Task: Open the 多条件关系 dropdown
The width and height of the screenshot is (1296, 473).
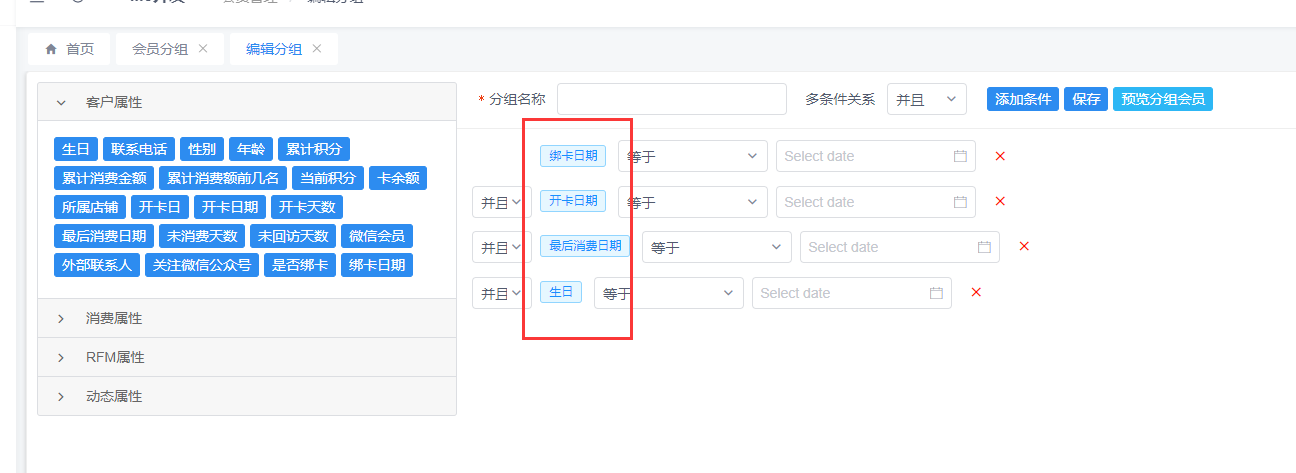Action: tap(926, 99)
